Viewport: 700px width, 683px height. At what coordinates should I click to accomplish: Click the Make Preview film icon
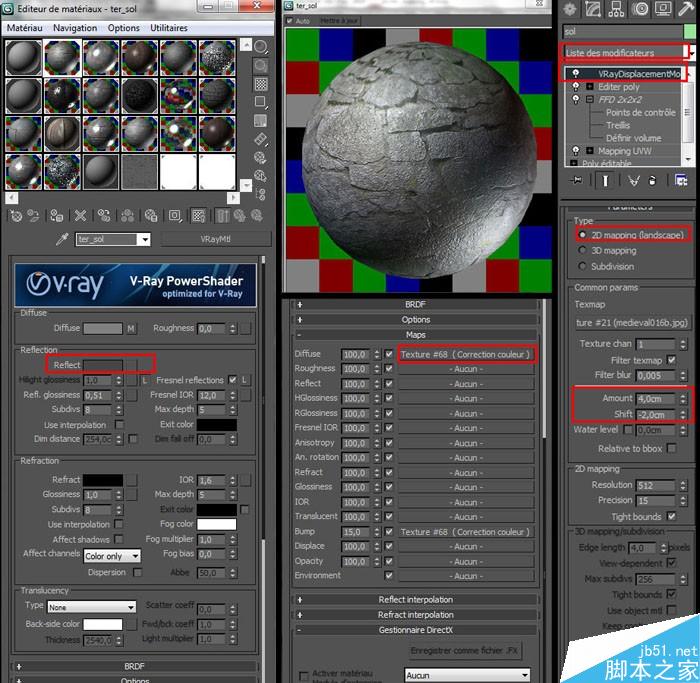click(x=261, y=140)
